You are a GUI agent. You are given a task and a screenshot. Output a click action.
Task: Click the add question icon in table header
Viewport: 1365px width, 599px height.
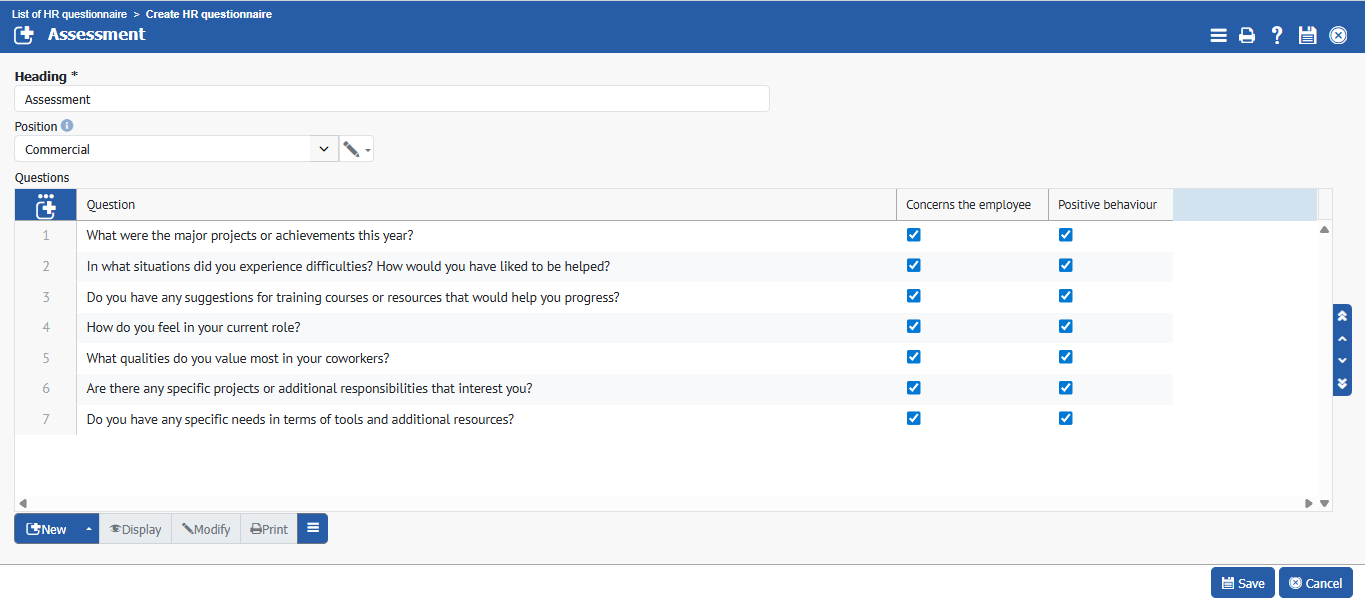point(46,205)
